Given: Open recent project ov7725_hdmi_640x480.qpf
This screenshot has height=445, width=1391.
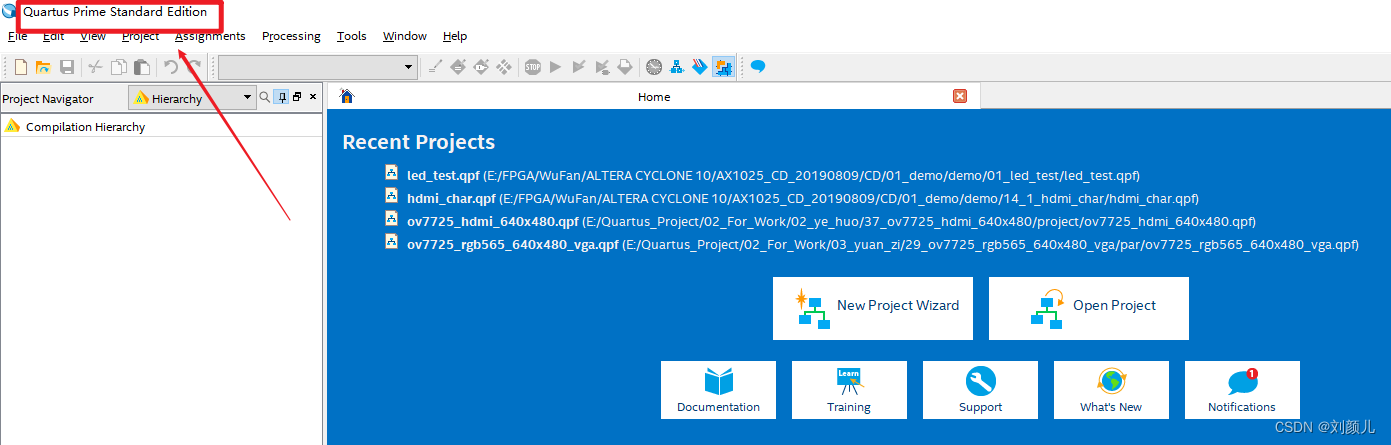Looking at the screenshot, I should 831,221.
